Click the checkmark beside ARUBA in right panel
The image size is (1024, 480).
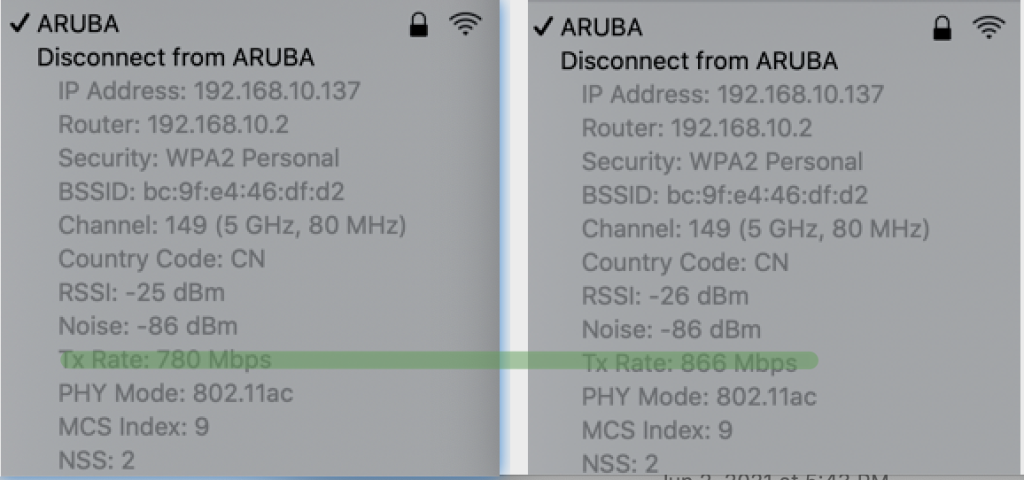point(543,27)
